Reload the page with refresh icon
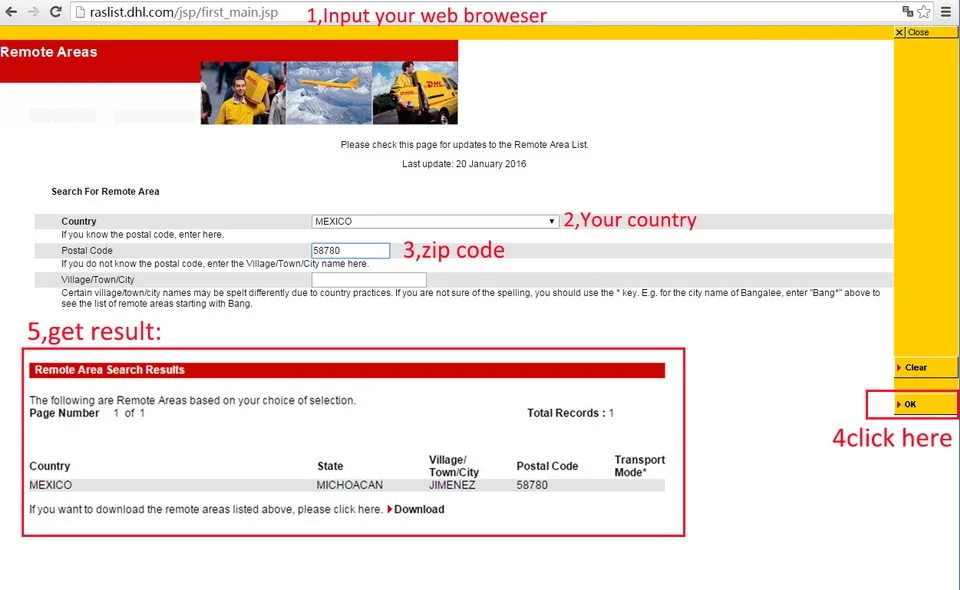Screen dimensions: 960x590 55,12
